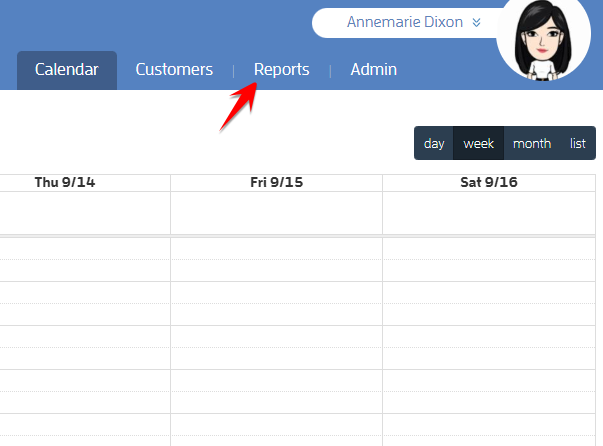Open the Calendar tab
603x446 pixels.
(67, 70)
